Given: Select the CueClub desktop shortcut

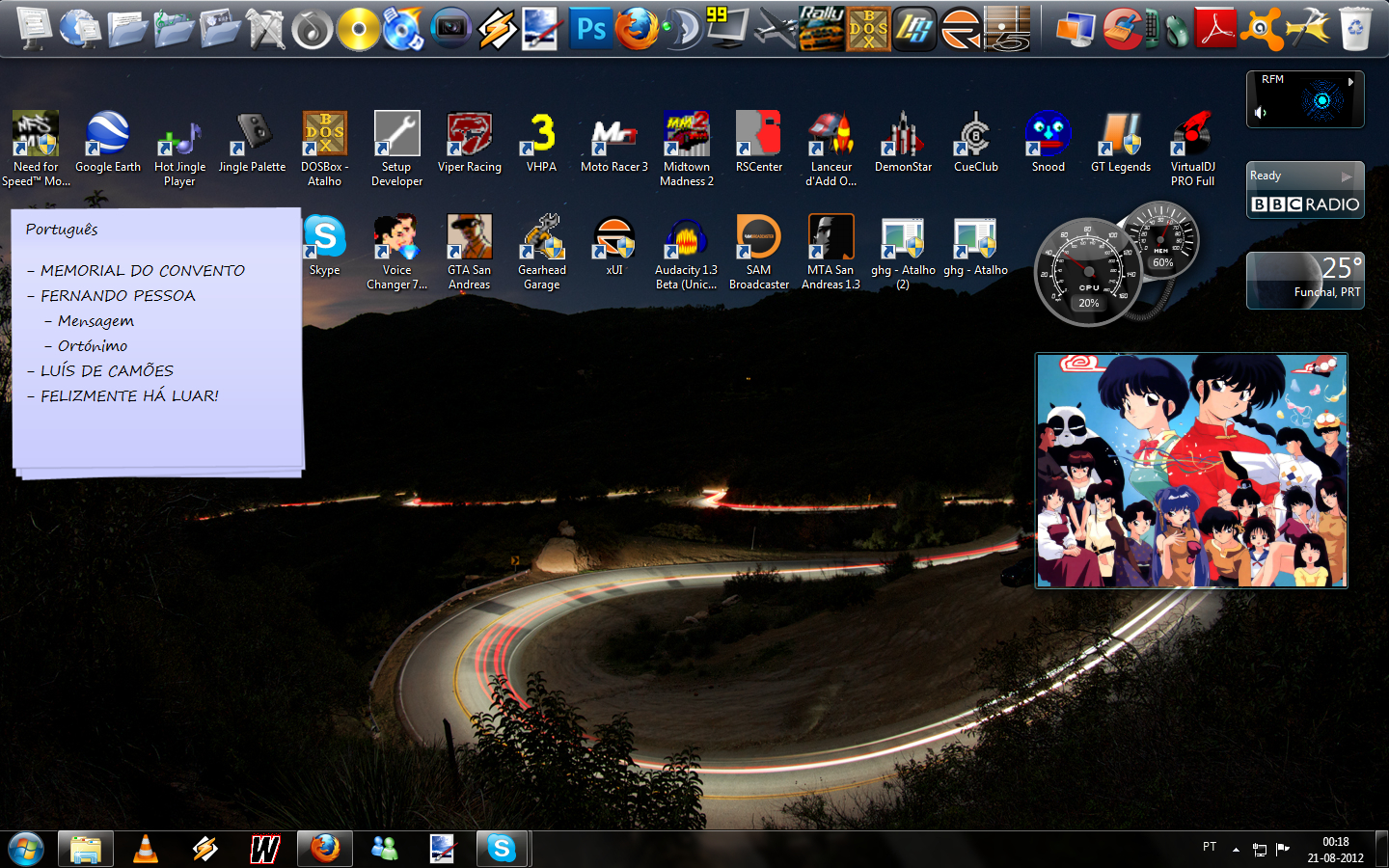Looking at the screenshot, I should [976, 143].
